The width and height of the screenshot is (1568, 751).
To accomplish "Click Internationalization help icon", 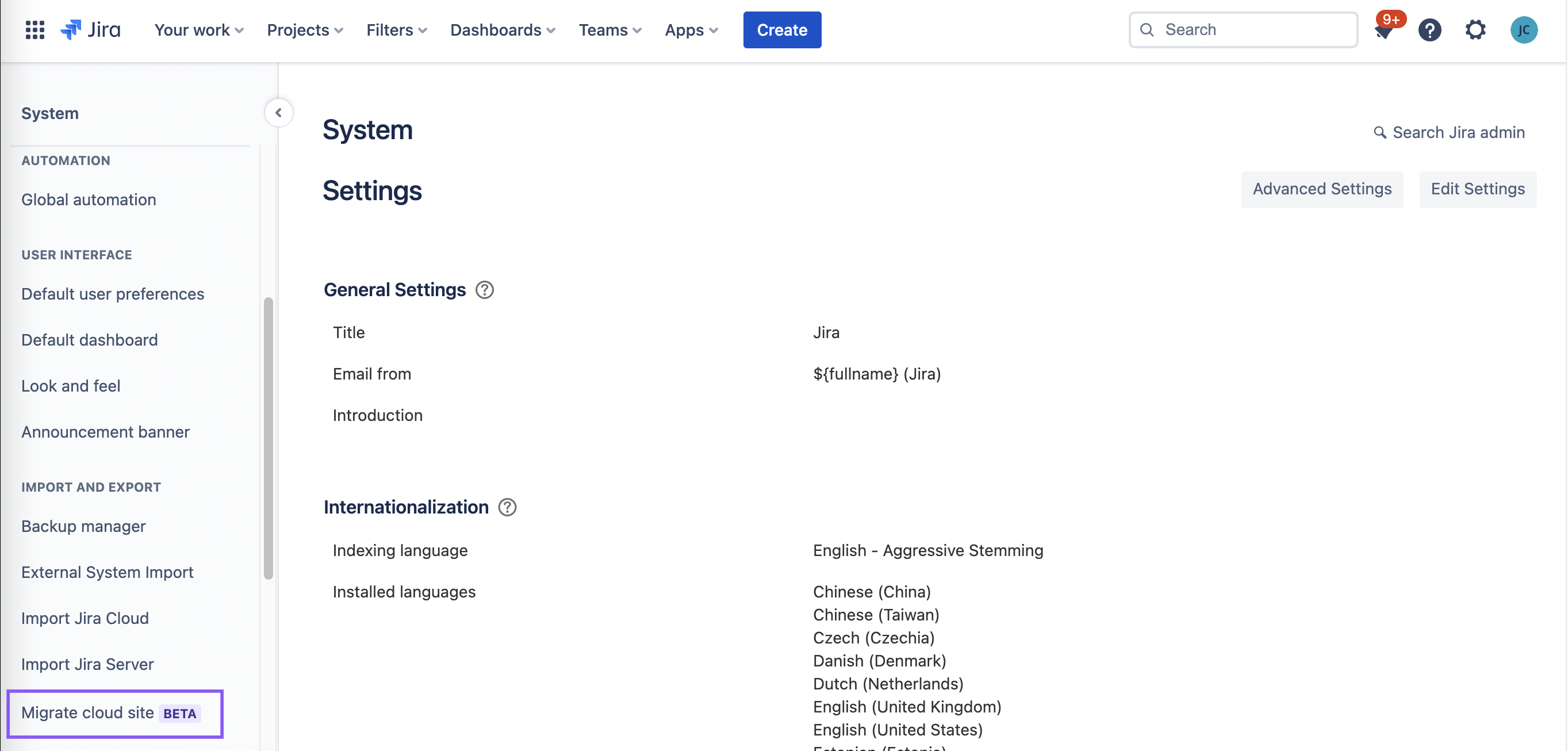I will (507, 507).
